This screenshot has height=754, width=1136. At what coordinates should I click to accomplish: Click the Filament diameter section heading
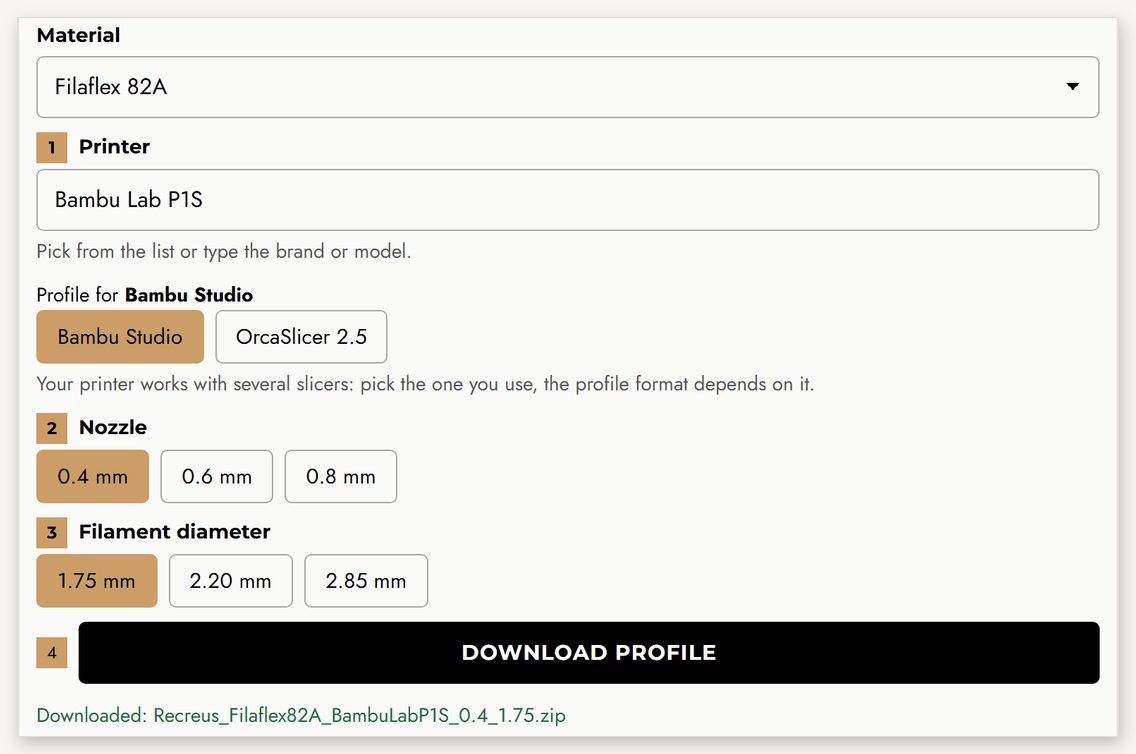point(175,532)
